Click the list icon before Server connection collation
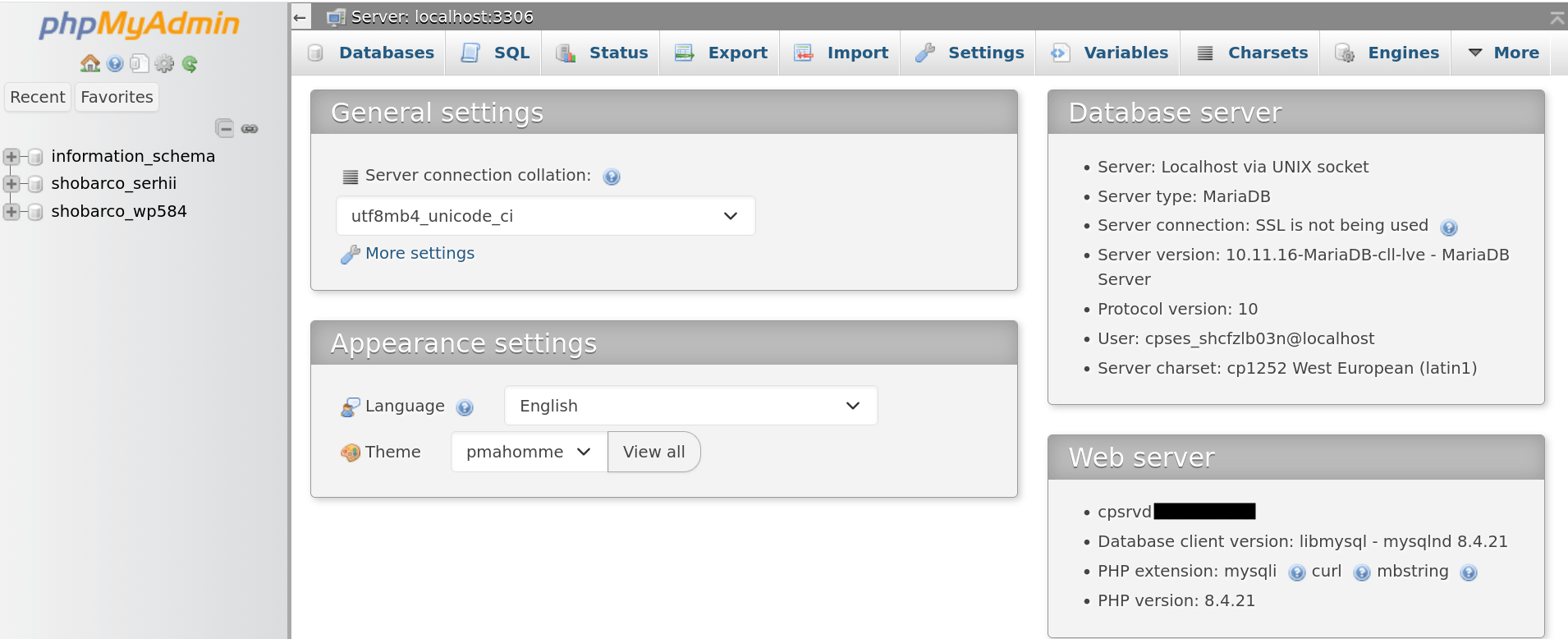This screenshot has height=639, width=1568. (351, 177)
